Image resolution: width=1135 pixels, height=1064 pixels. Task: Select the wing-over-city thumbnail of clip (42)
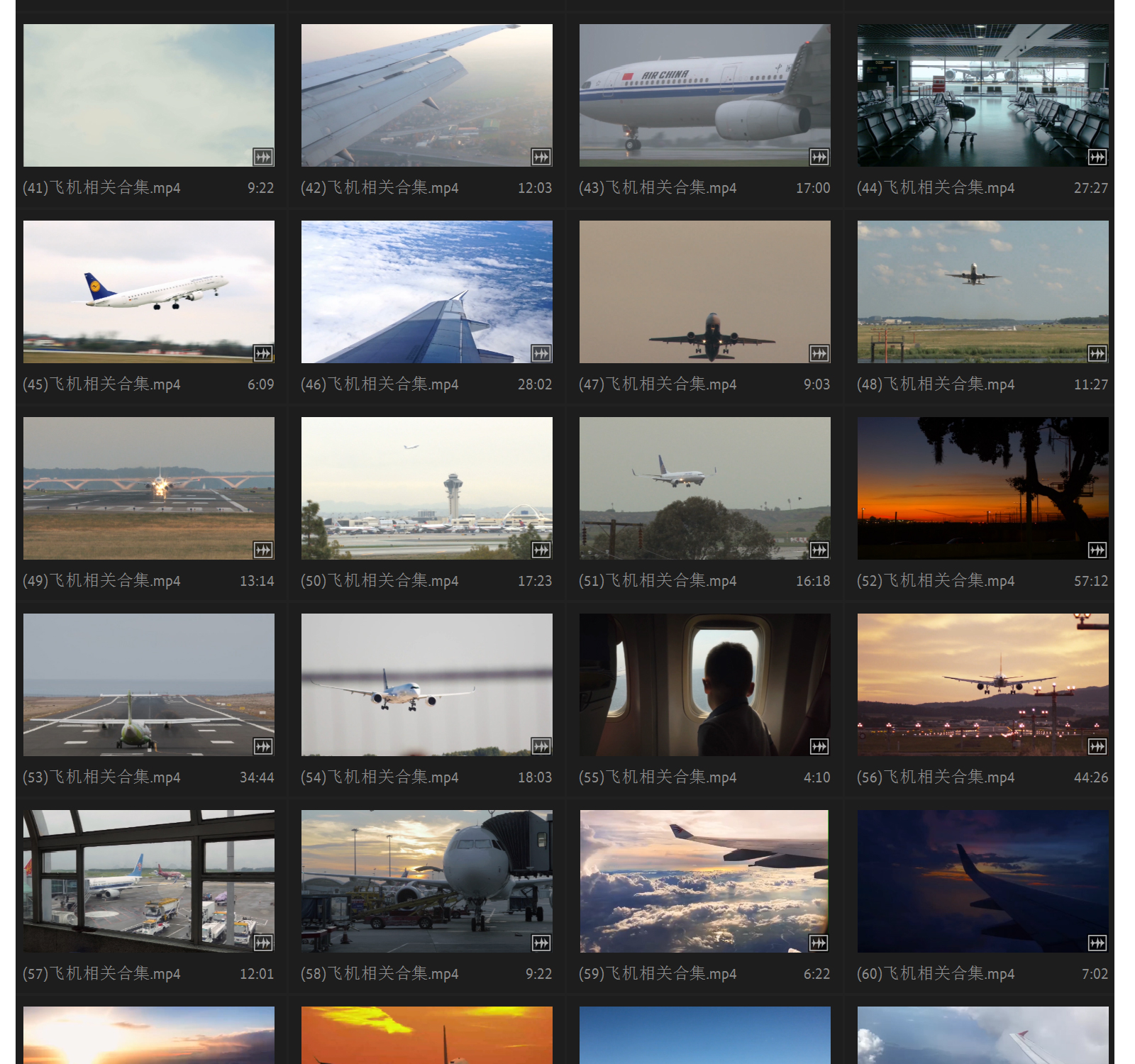pos(427,96)
